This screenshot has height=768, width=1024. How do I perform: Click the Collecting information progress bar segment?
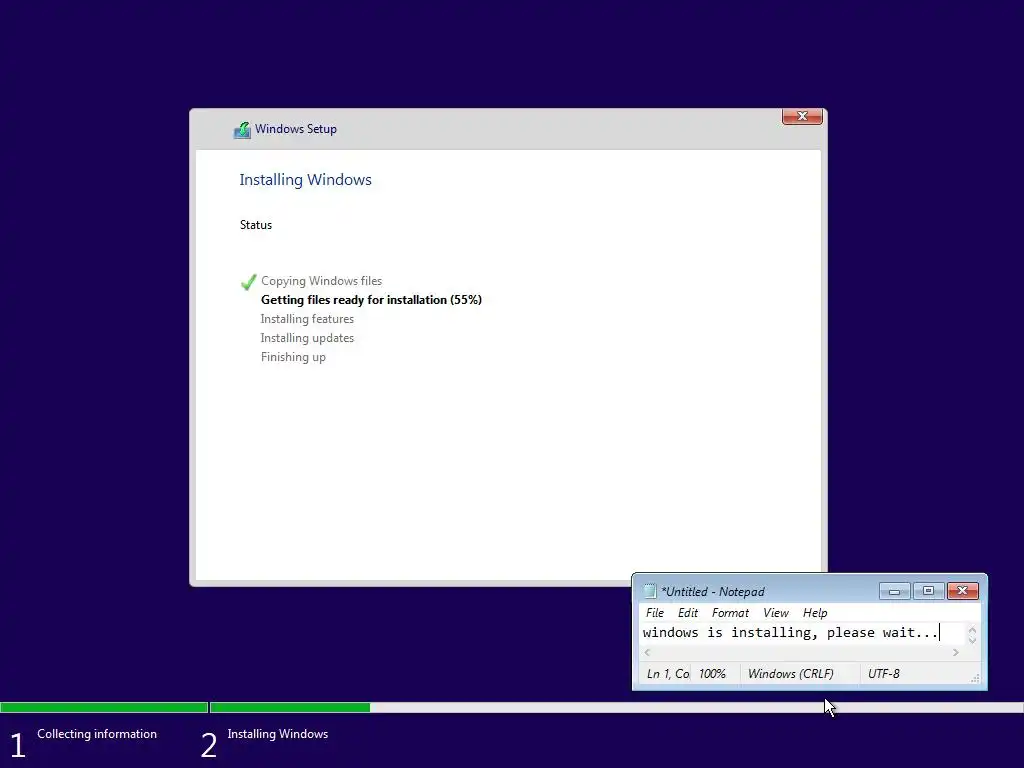104,707
